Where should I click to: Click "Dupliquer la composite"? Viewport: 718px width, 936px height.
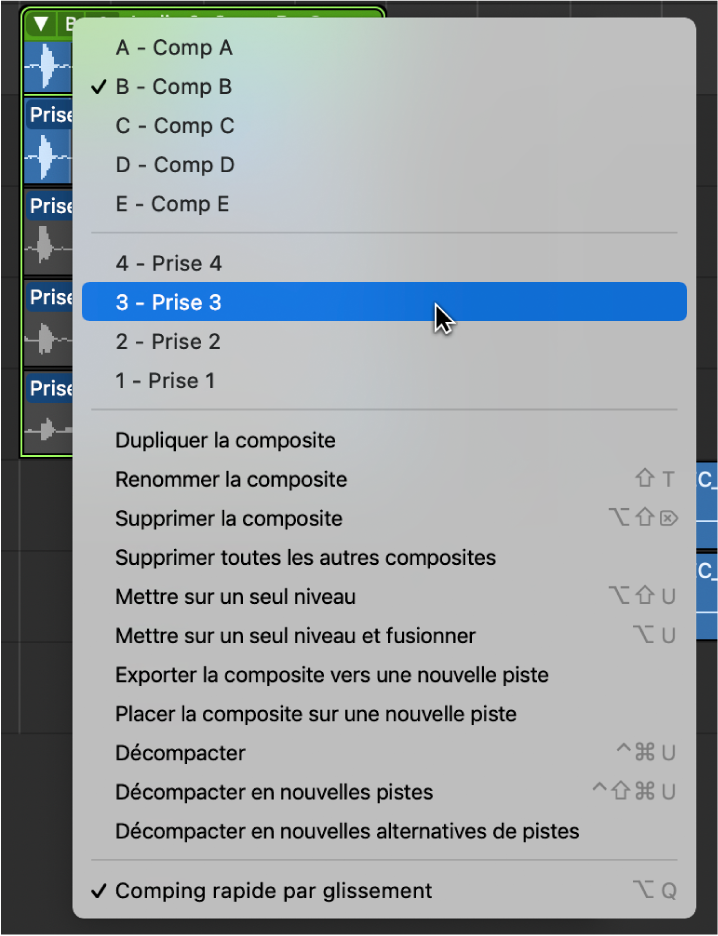pos(224,440)
